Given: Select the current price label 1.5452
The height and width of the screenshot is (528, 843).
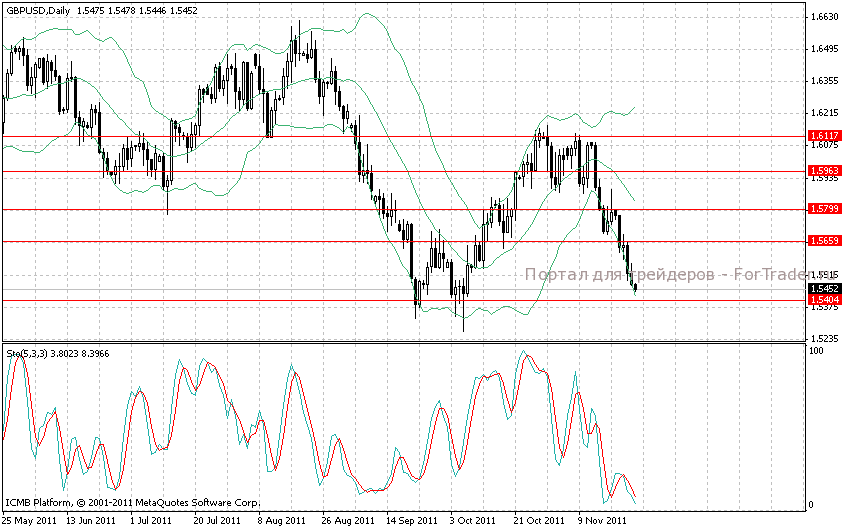Looking at the screenshot, I should (x=823, y=289).
